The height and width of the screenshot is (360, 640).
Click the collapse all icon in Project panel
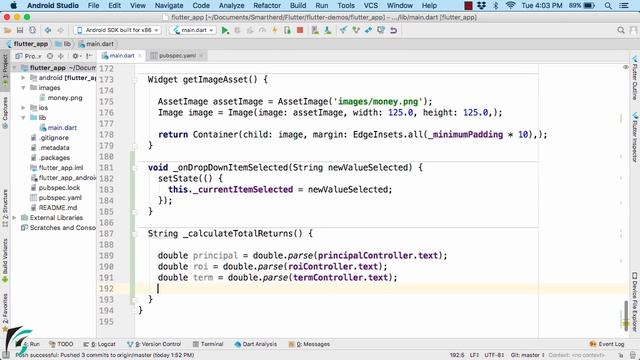[61, 56]
